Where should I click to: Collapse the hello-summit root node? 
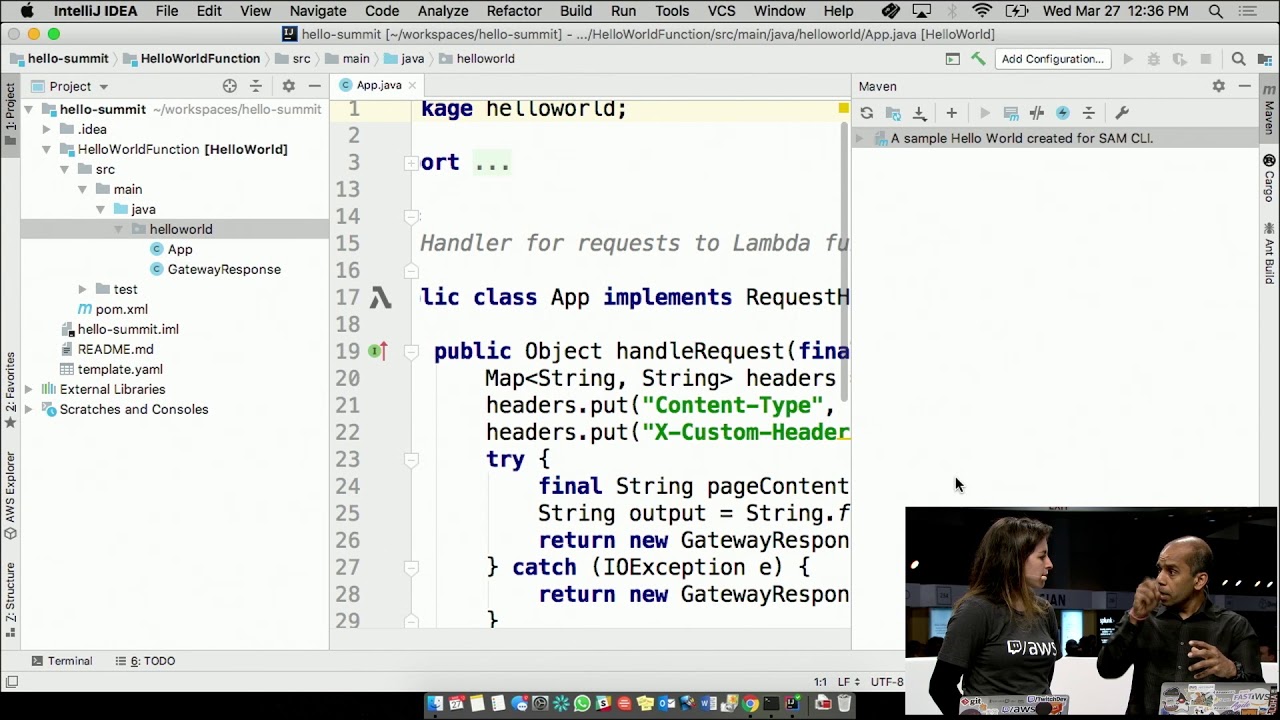28,109
